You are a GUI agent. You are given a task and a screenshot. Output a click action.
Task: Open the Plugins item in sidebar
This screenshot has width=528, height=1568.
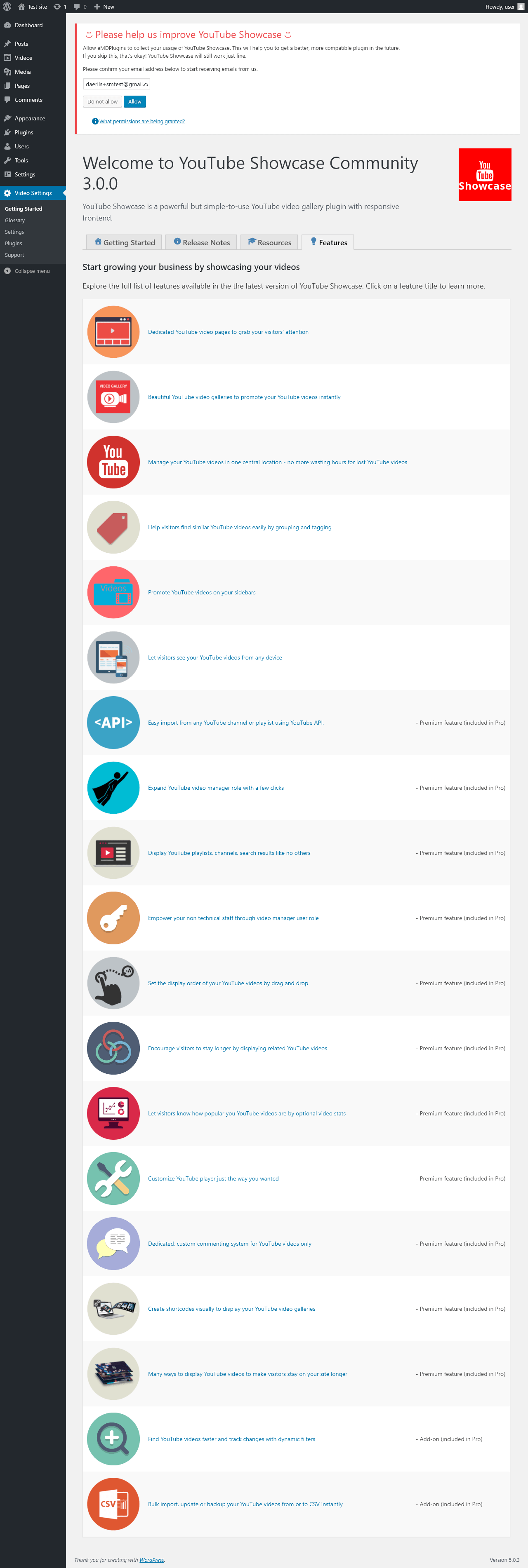(24, 132)
